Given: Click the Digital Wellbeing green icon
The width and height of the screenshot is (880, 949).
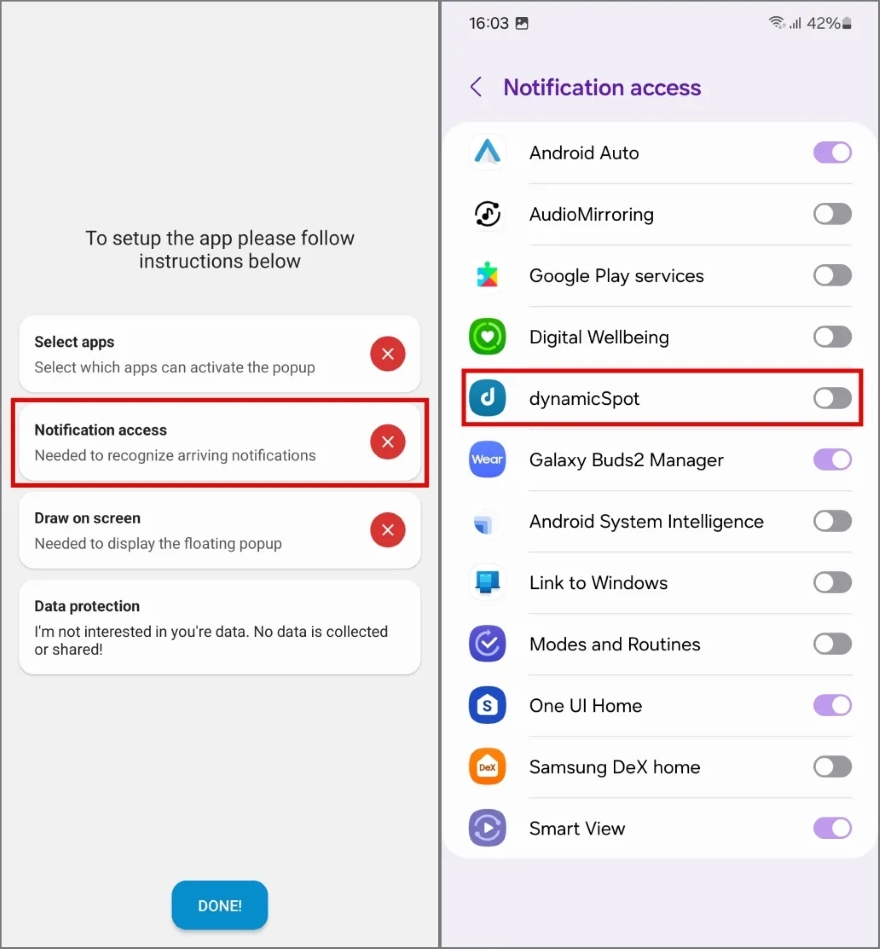Looking at the screenshot, I should [x=487, y=337].
